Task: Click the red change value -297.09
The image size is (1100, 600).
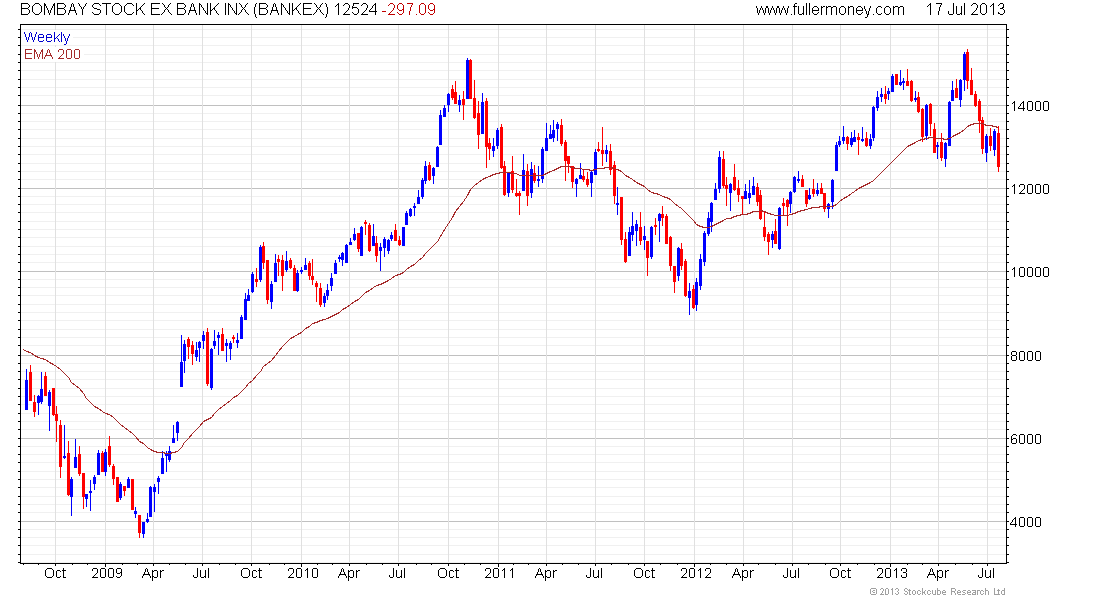Action: 408,10
